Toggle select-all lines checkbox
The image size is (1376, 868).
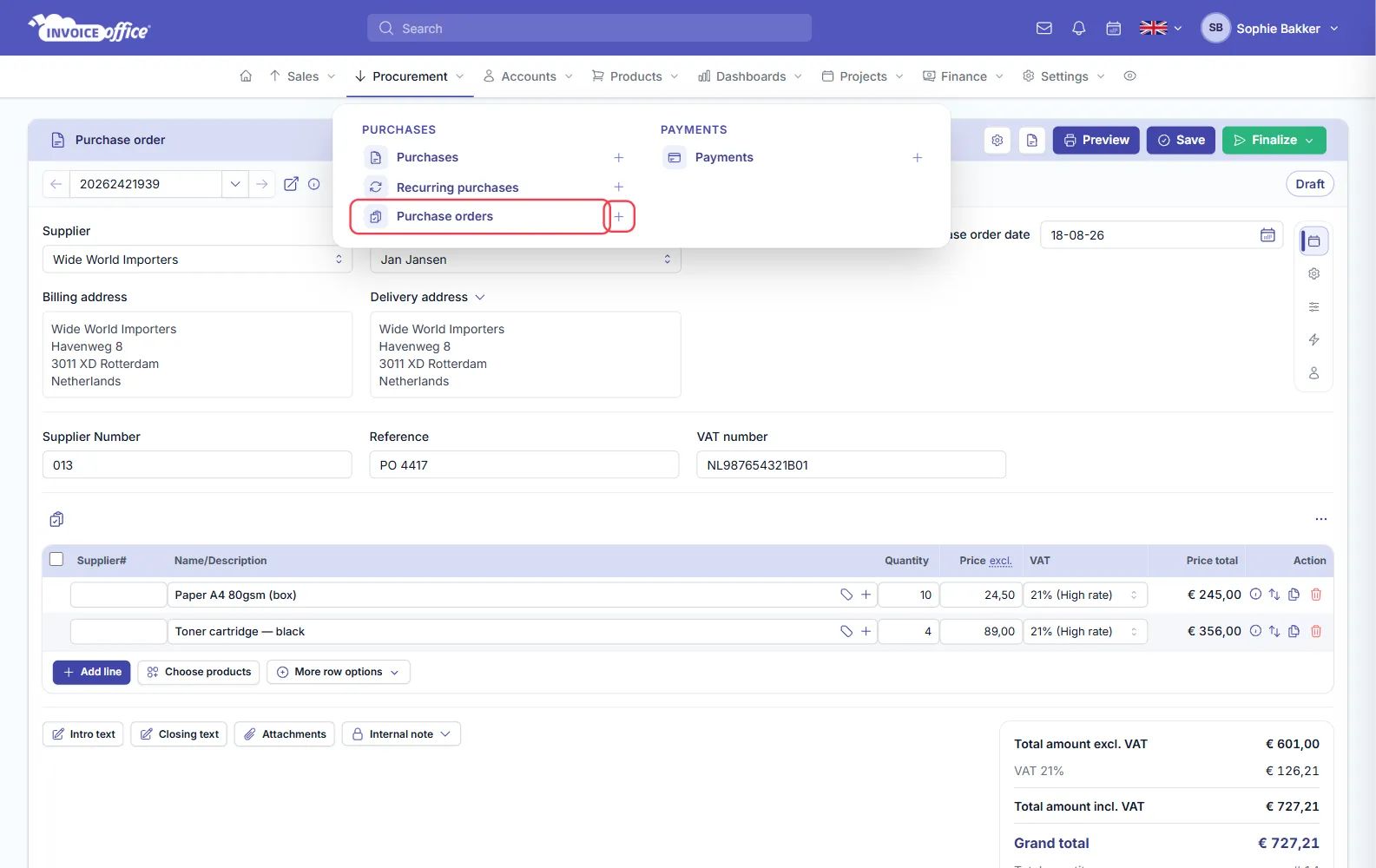click(x=56, y=559)
